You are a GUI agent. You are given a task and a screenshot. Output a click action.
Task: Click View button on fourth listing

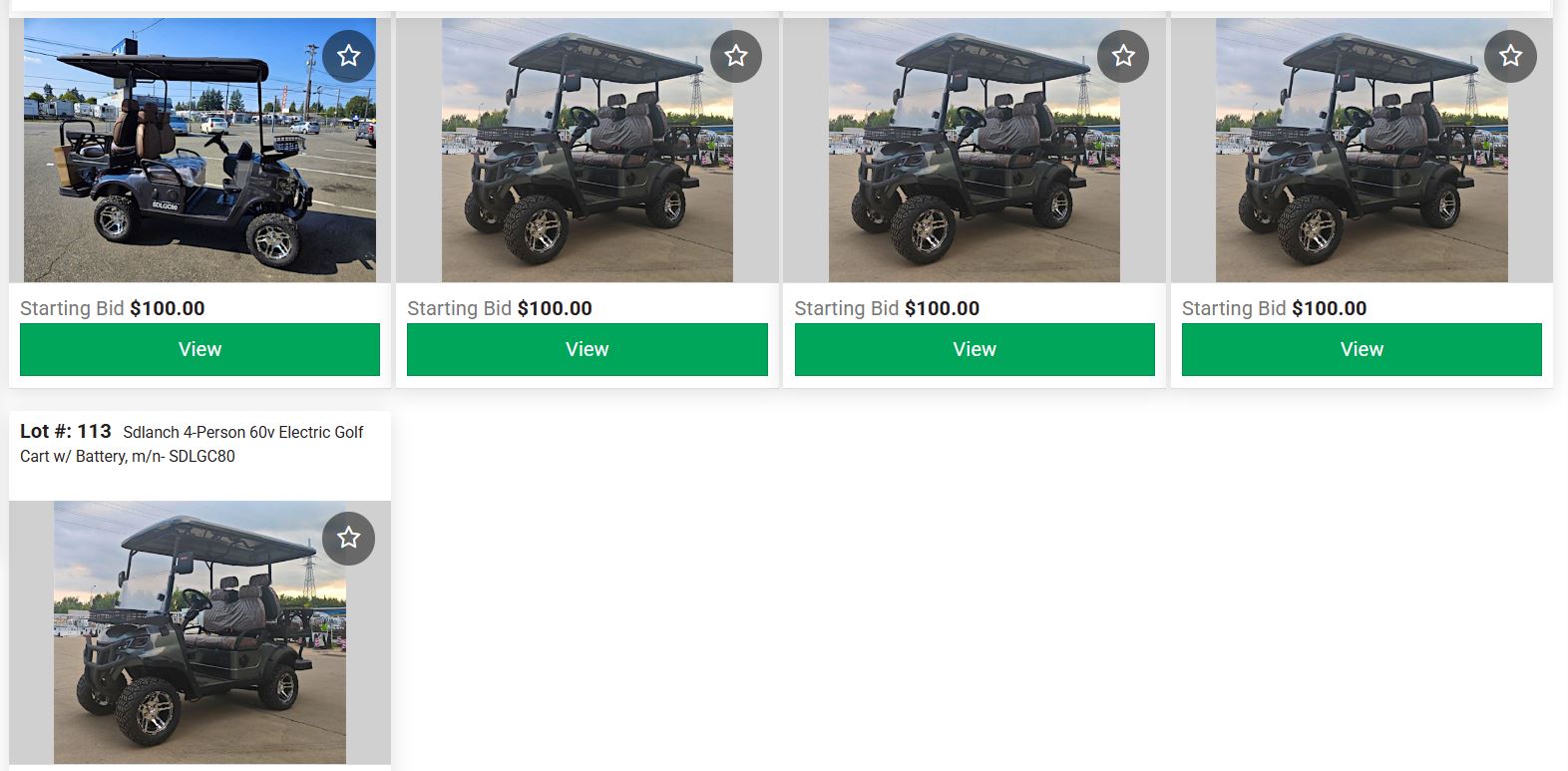coord(1362,349)
